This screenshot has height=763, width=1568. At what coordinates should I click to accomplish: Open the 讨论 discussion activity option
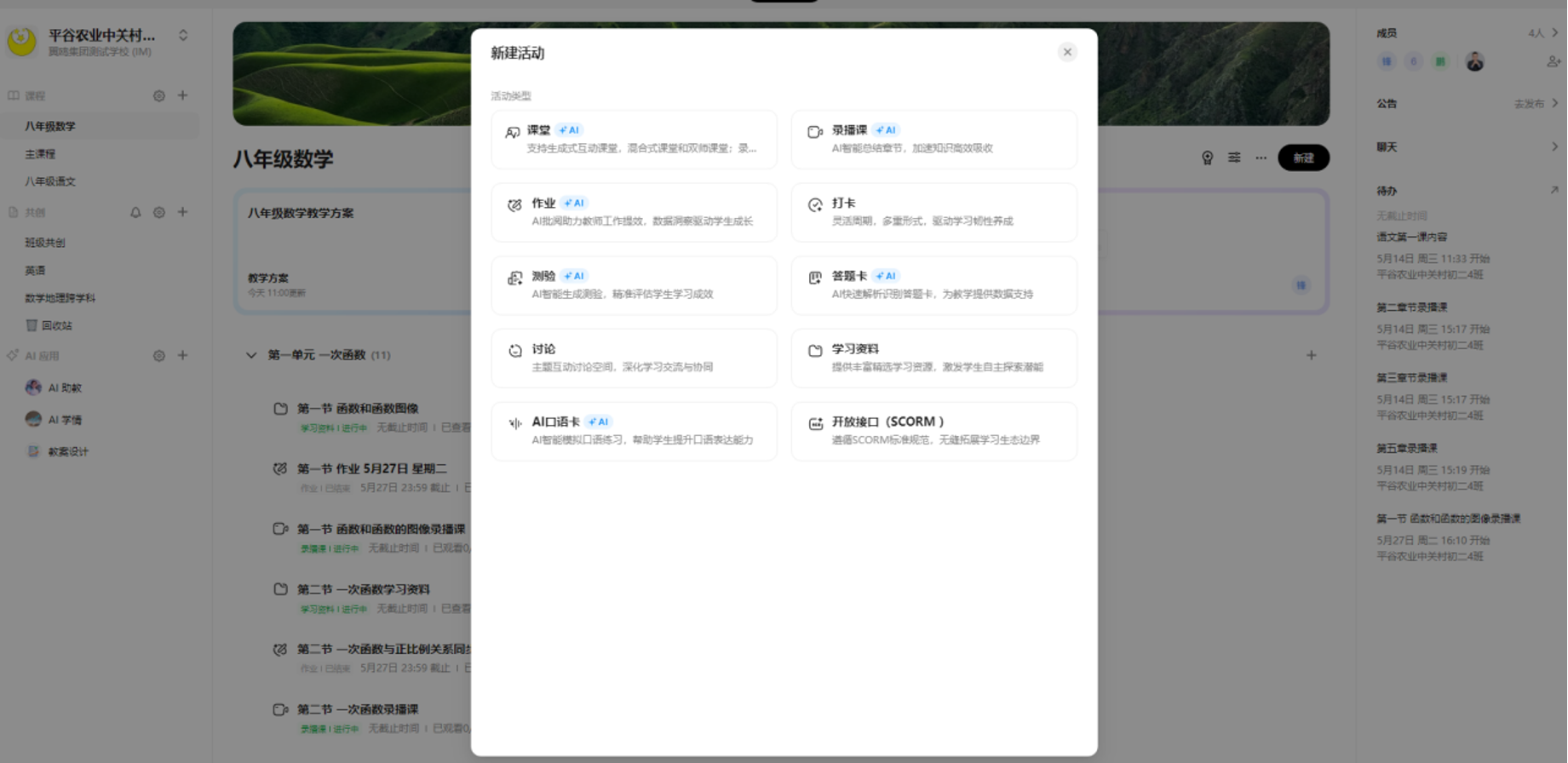(634, 358)
